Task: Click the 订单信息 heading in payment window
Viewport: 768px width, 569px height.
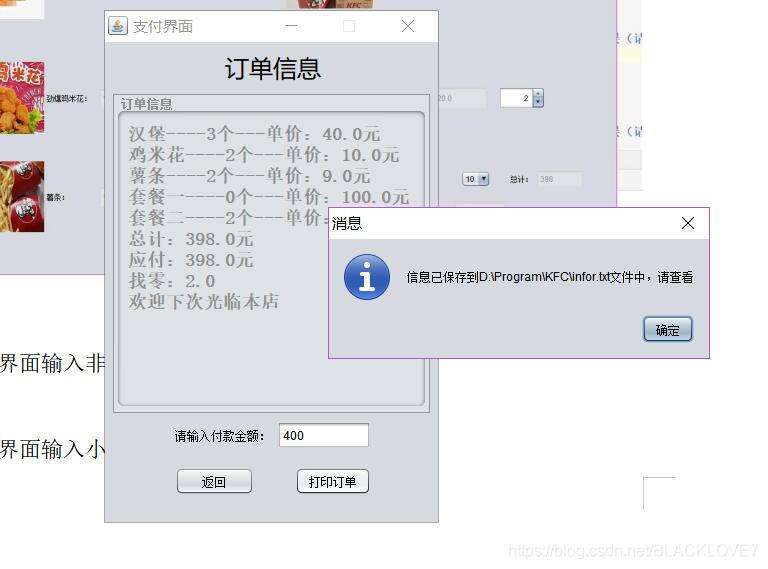Action: pyautogui.click(x=273, y=69)
